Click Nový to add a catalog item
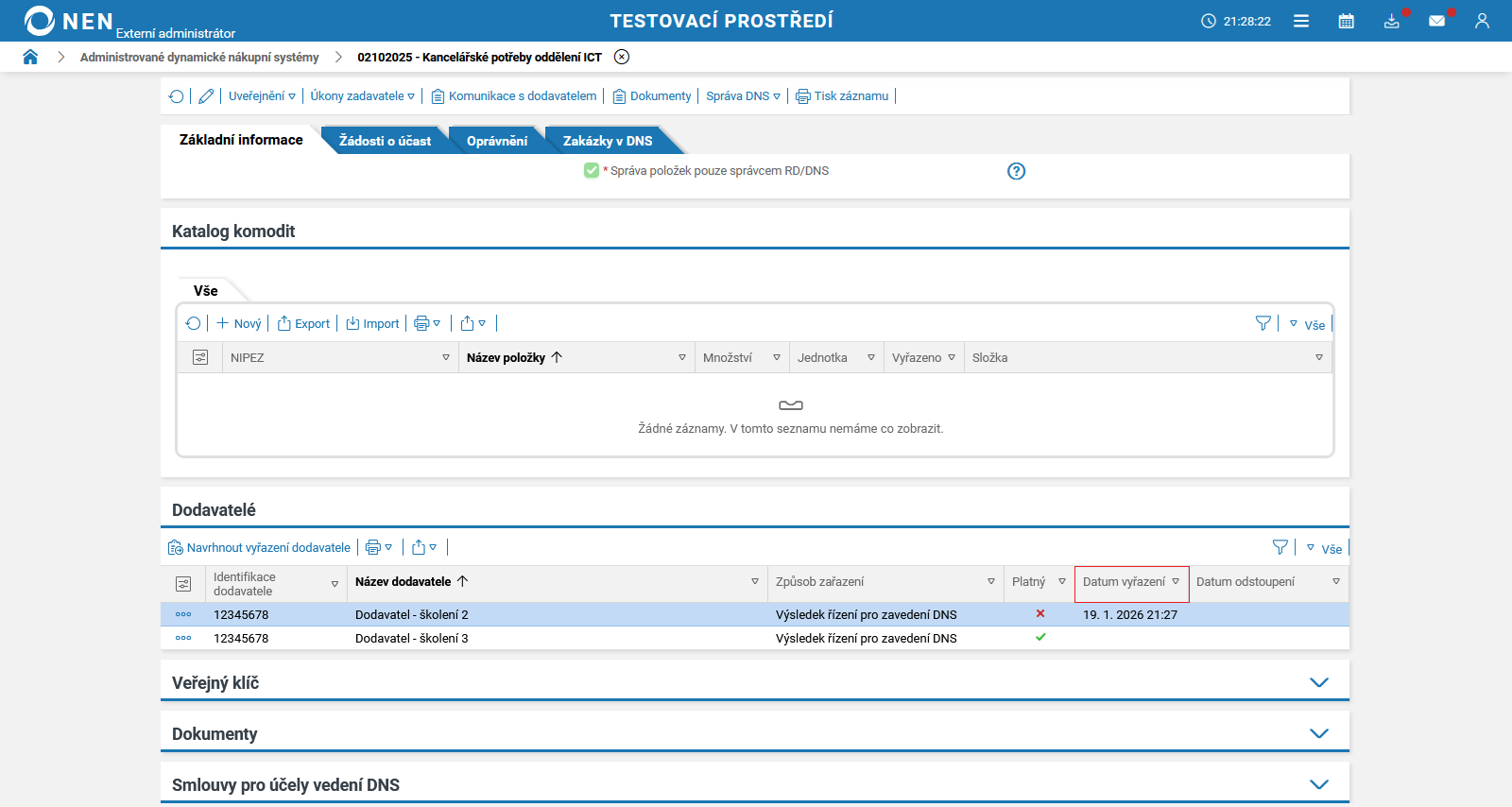Viewport: 1512px width, 807px height. (240, 324)
